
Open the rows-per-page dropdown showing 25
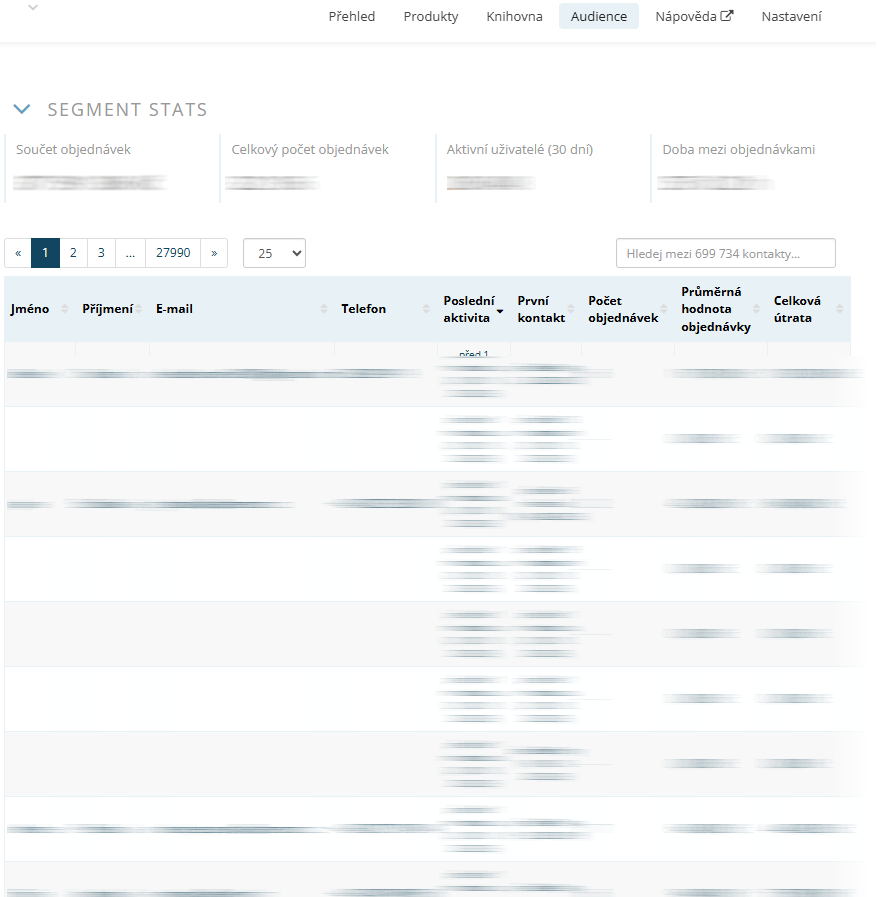274,253
